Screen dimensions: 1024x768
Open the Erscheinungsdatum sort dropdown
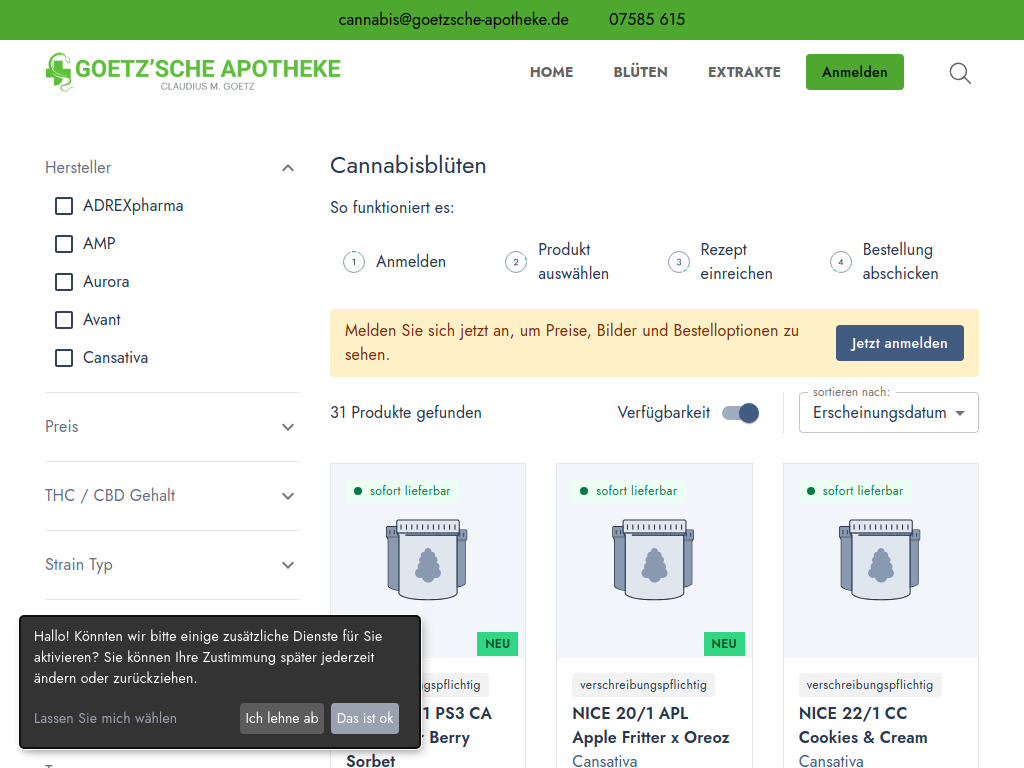point(888,413)
